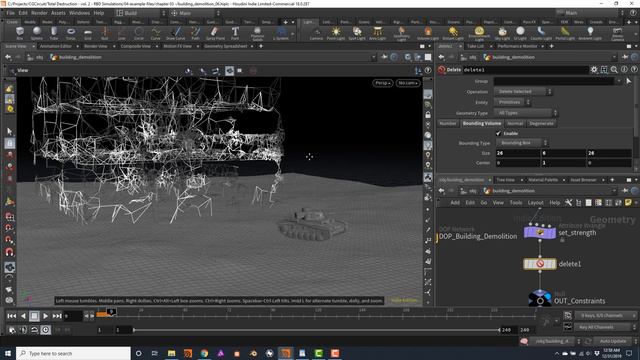
Task: Select the Box tool on the Create shelf
Action: pyautogui.click(x=20, y=33)
